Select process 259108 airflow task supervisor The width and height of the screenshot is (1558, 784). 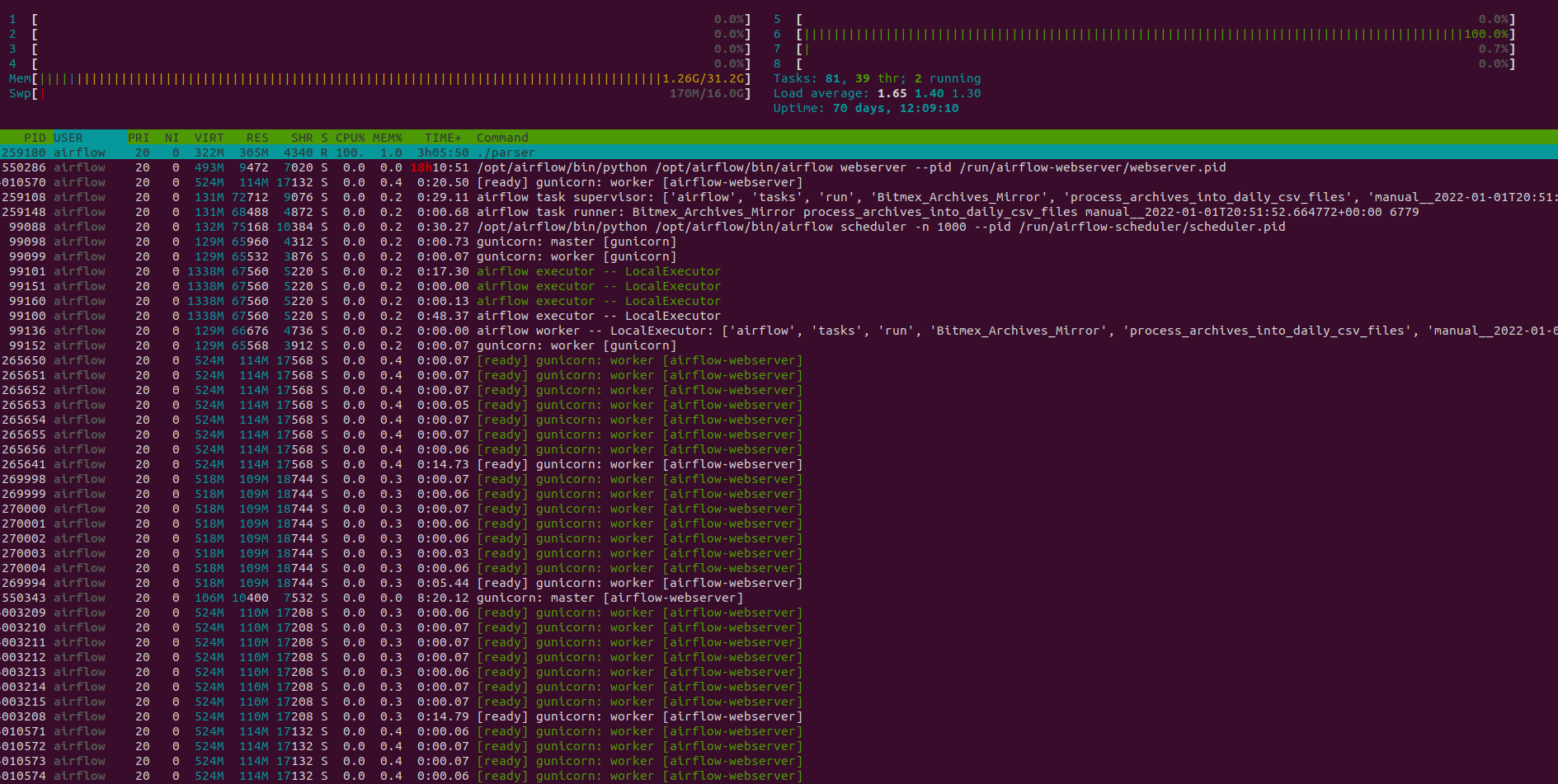[779, 197]
